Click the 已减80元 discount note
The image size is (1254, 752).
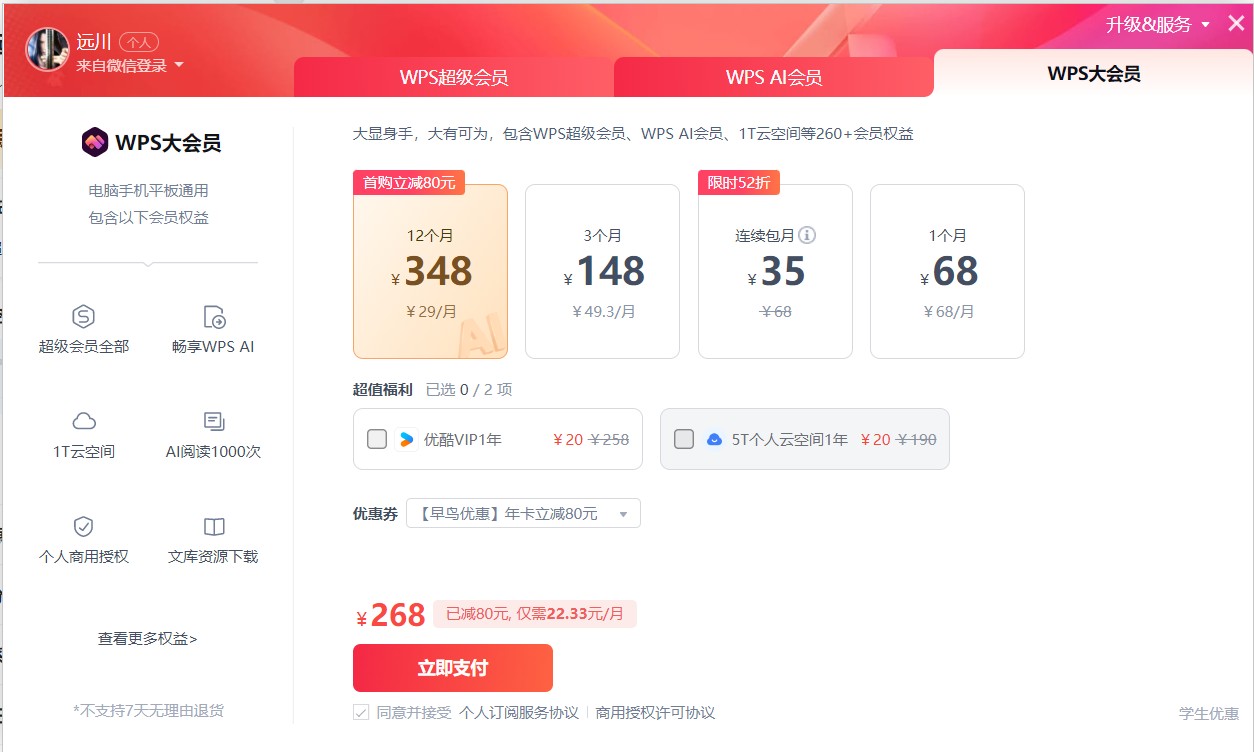click(x=535, y=614)
